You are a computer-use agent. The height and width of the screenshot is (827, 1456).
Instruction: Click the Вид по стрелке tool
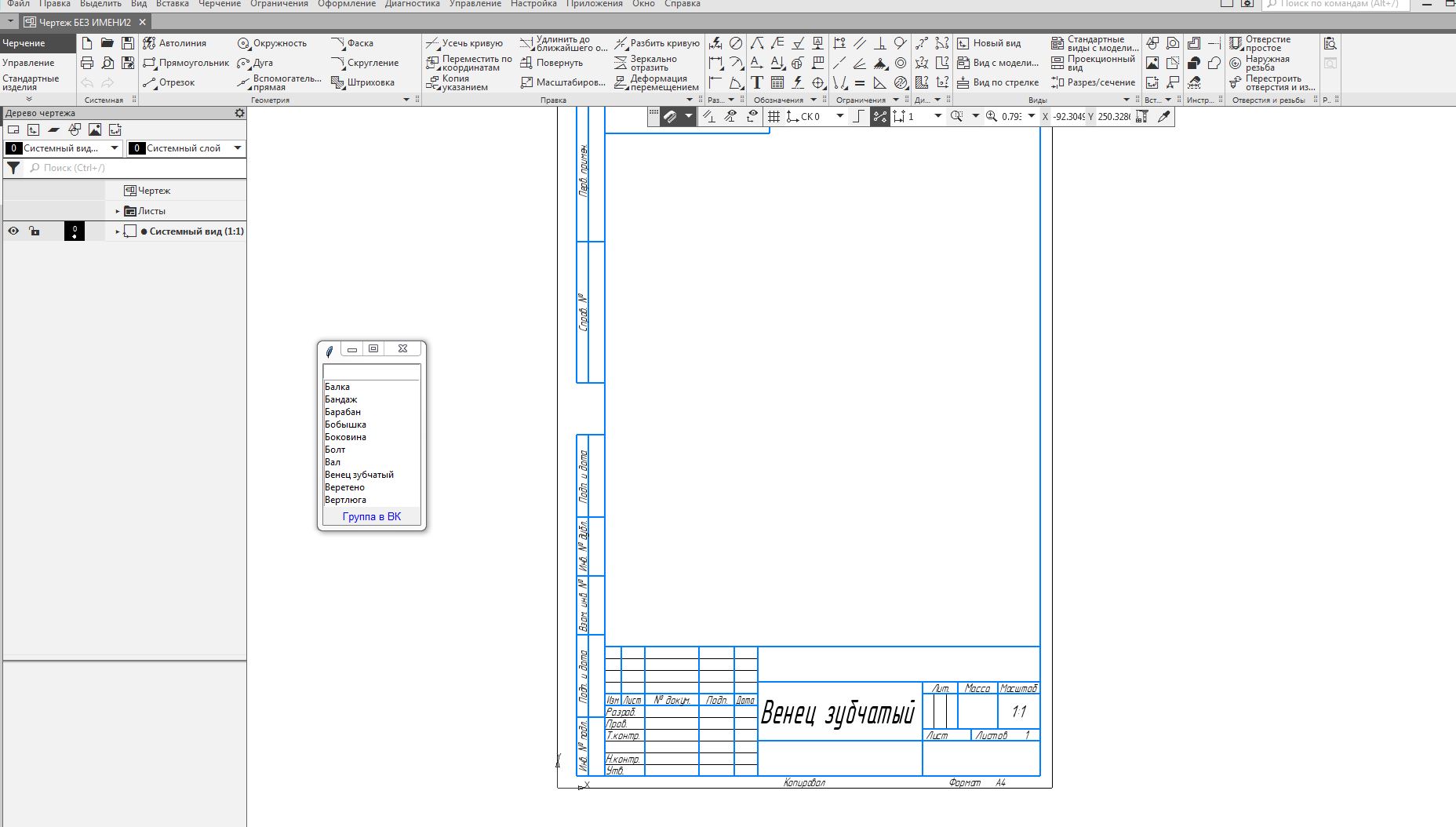[998, 82]
